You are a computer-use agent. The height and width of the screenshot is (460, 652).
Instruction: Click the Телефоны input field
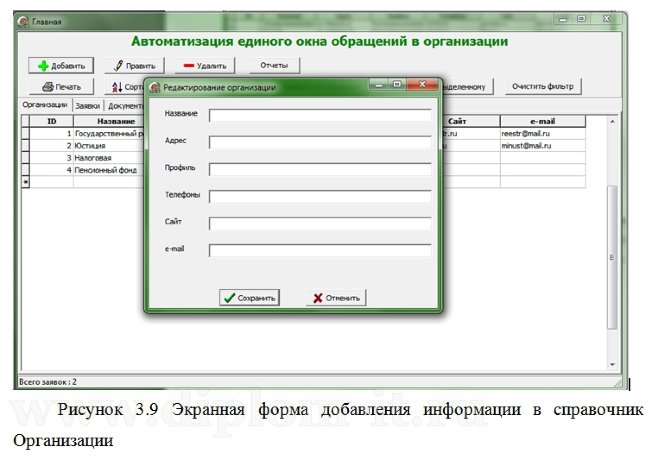coord(320,196)
